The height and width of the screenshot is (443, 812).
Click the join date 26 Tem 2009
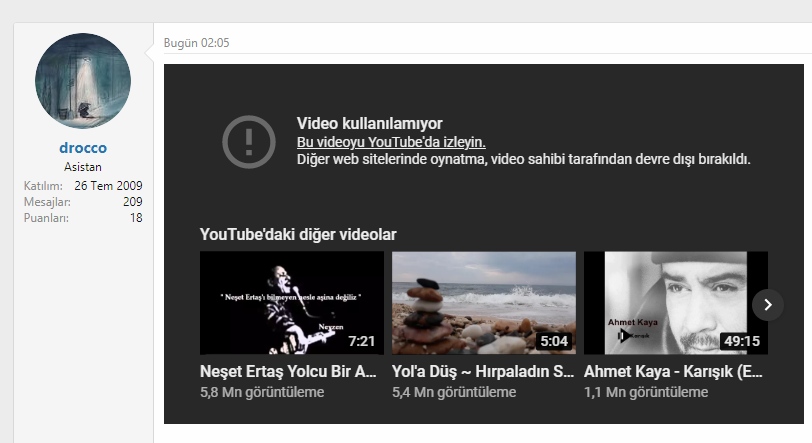coord(108,185)
